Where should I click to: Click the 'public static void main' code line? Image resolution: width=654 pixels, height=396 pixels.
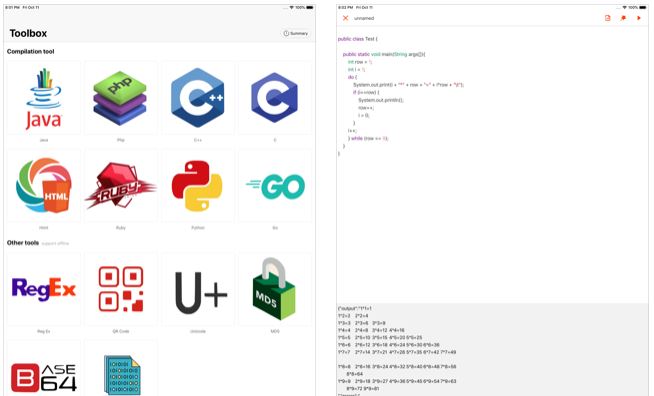click(384, 54)
